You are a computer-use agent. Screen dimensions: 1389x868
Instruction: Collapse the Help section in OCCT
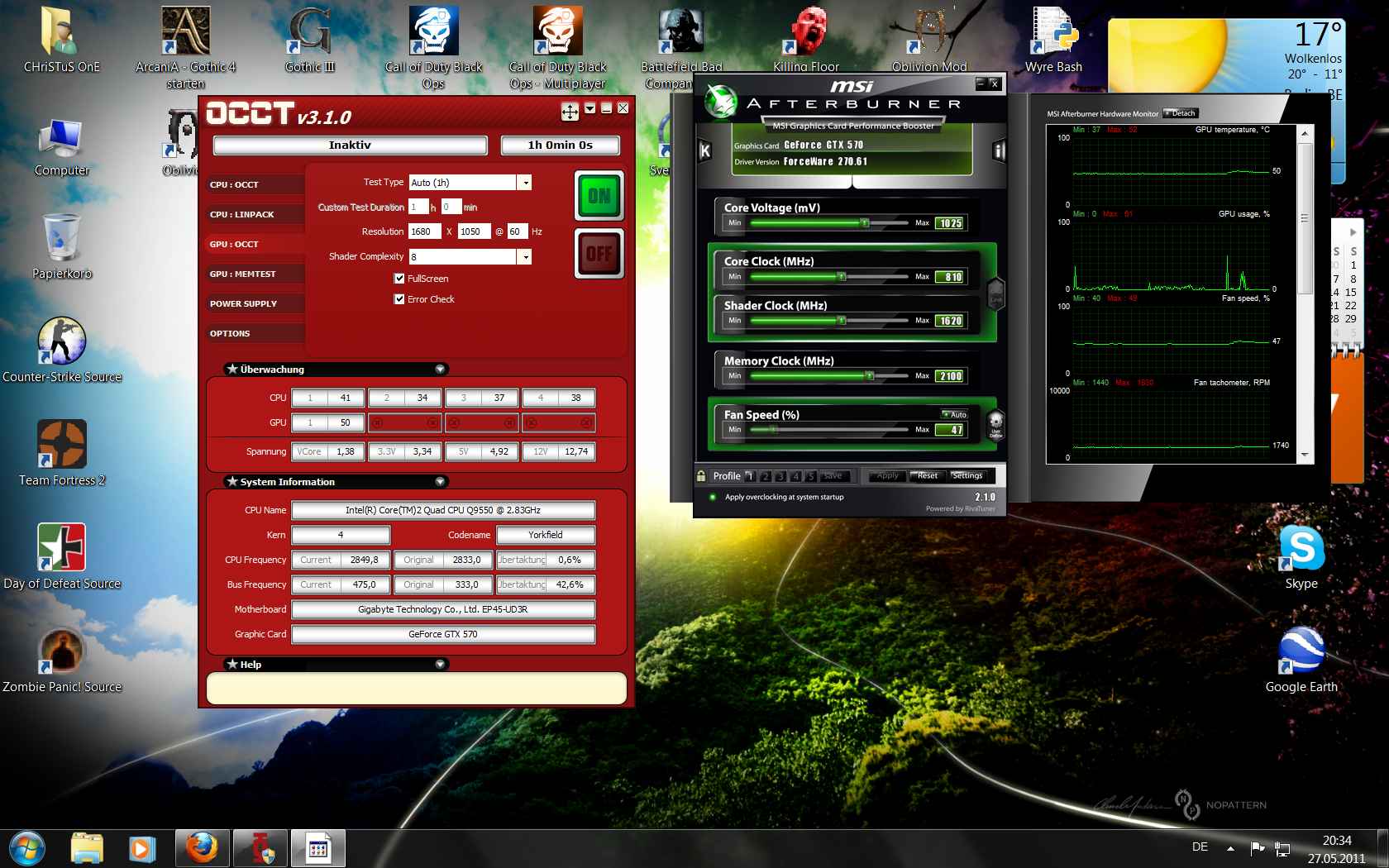(440, 665)
